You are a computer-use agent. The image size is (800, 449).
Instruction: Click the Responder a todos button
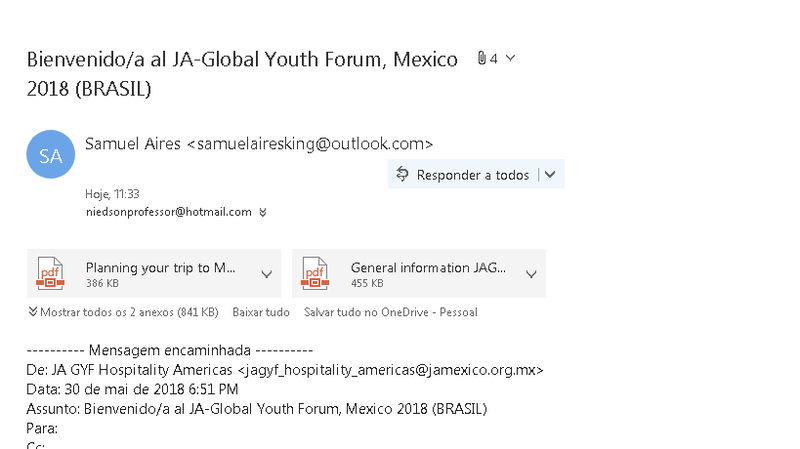(476, 174)
